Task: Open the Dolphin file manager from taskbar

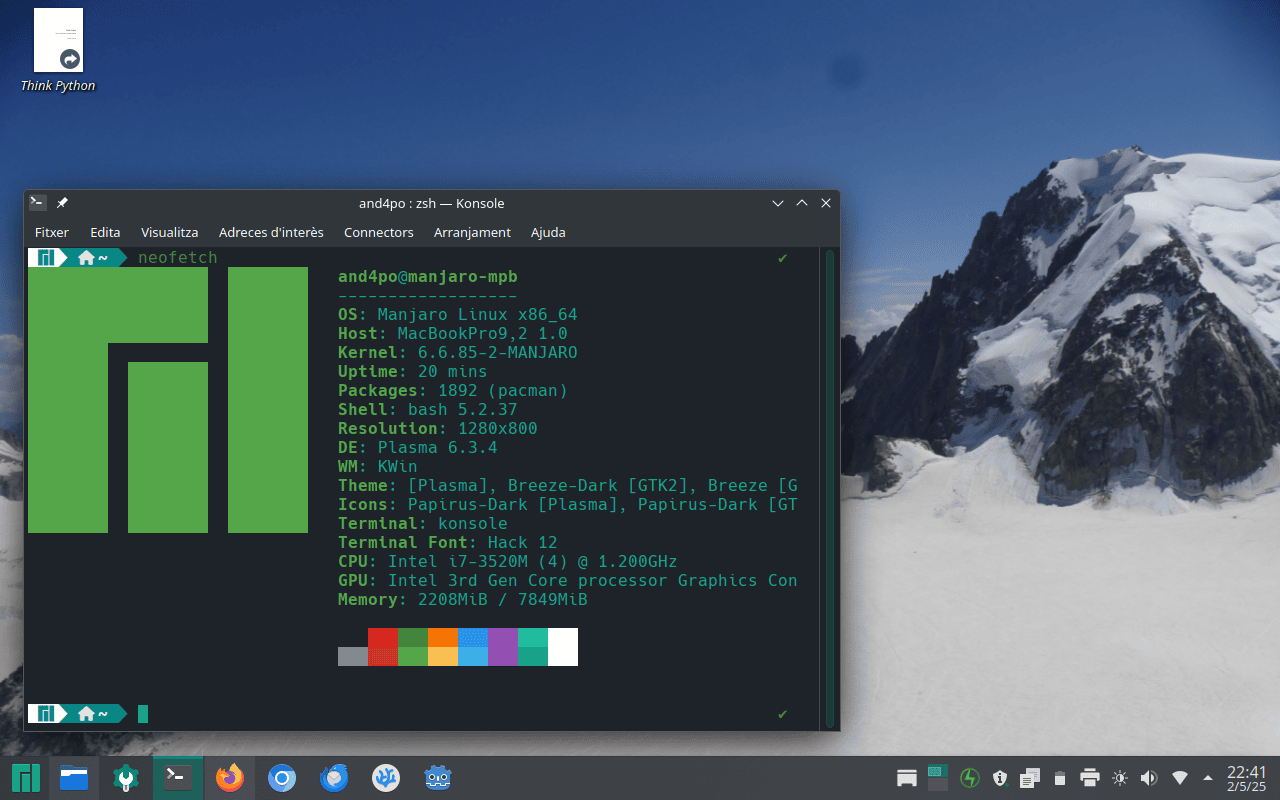Action: (x=74, y=778)
